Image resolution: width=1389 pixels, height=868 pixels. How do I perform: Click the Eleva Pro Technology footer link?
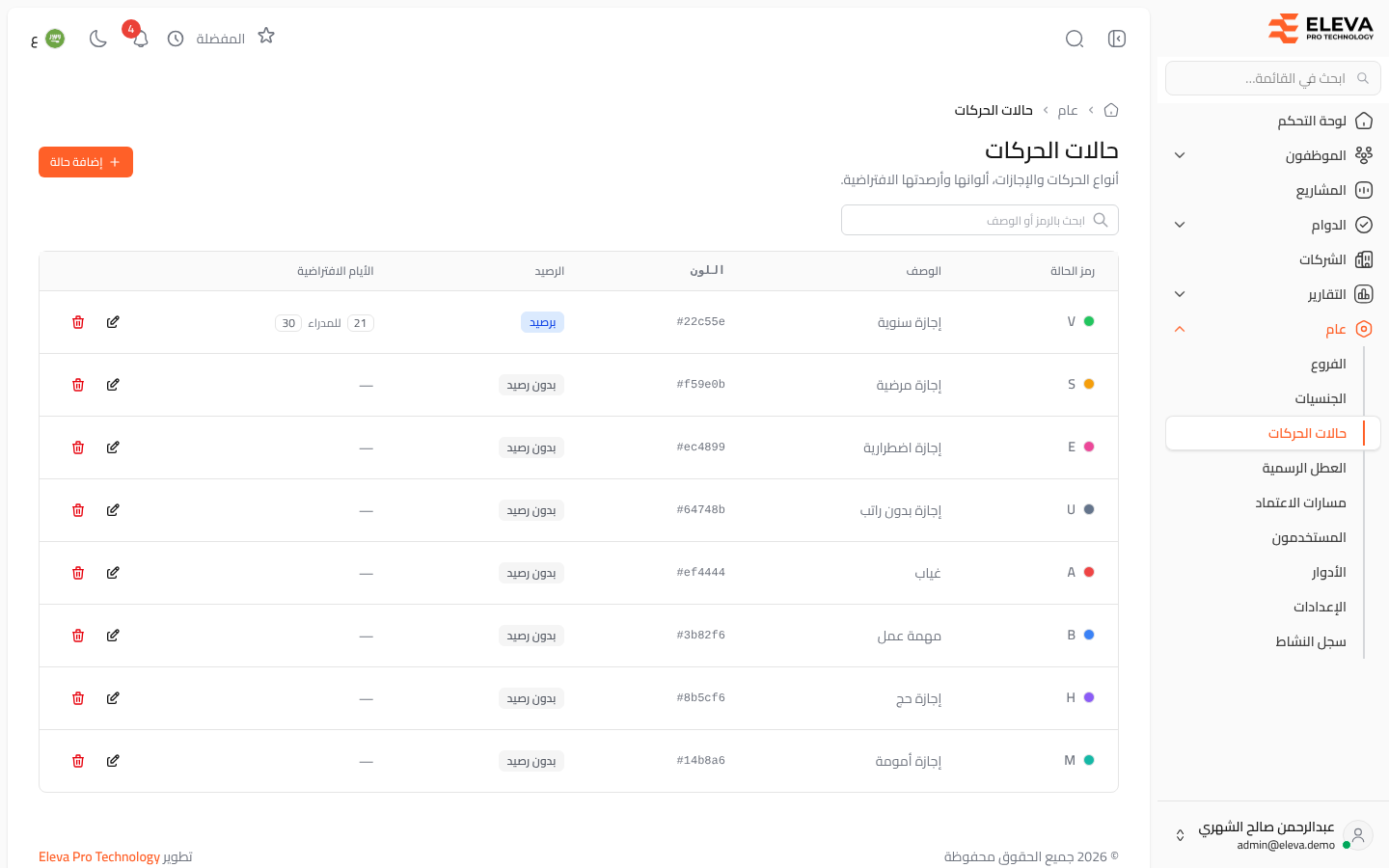click(x=99, y=856)
